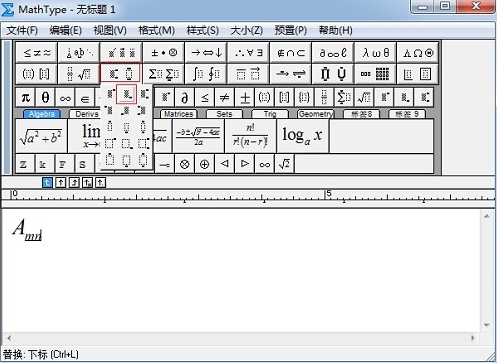Screen dimensions: 497x363
Task: Insert the √2 expression from bottom bar
Action: [284, 164]
